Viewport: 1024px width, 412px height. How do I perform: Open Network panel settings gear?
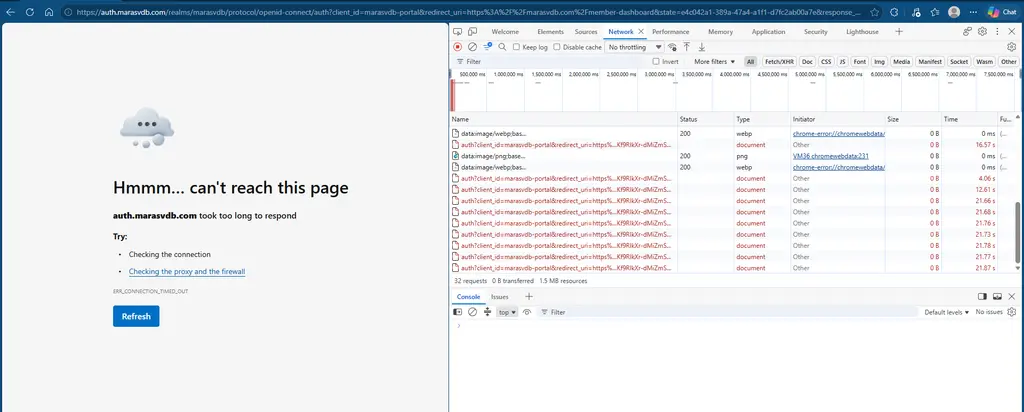[x=1012, y=47]
